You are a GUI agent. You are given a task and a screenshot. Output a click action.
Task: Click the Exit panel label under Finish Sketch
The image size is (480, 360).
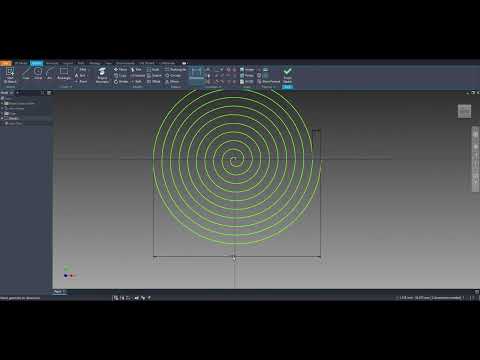(288, 87)
